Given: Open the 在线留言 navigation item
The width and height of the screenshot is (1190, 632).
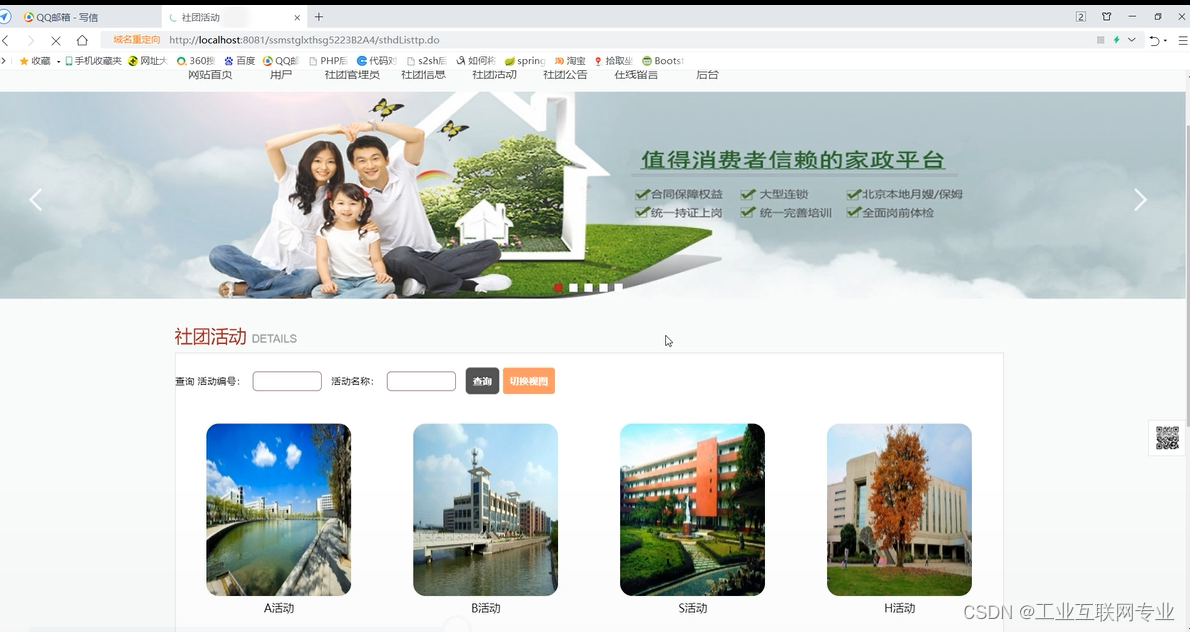Looking at the screenshot, I should pyautogui.click(x=636, y=74).
